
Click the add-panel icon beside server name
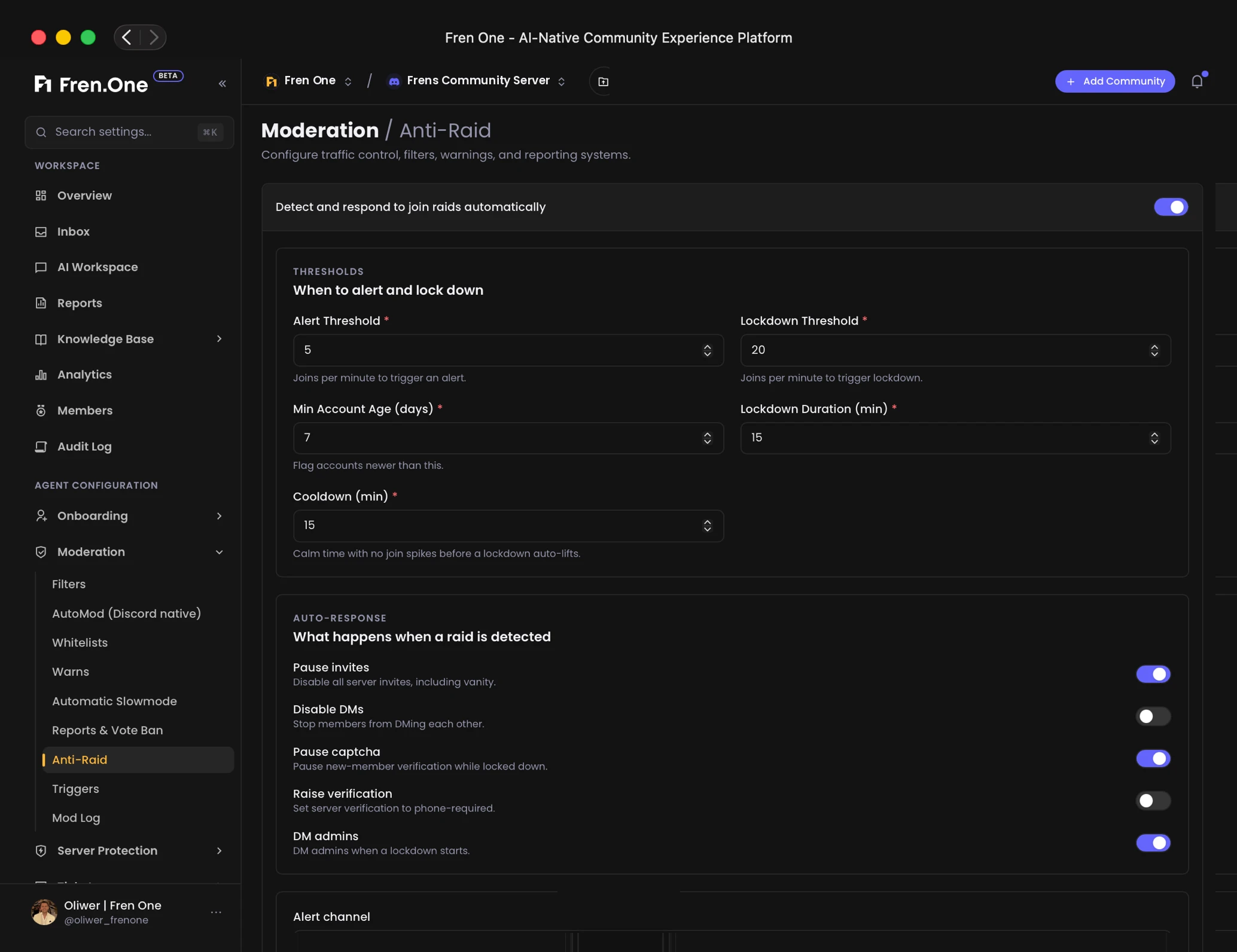point(603,81)
